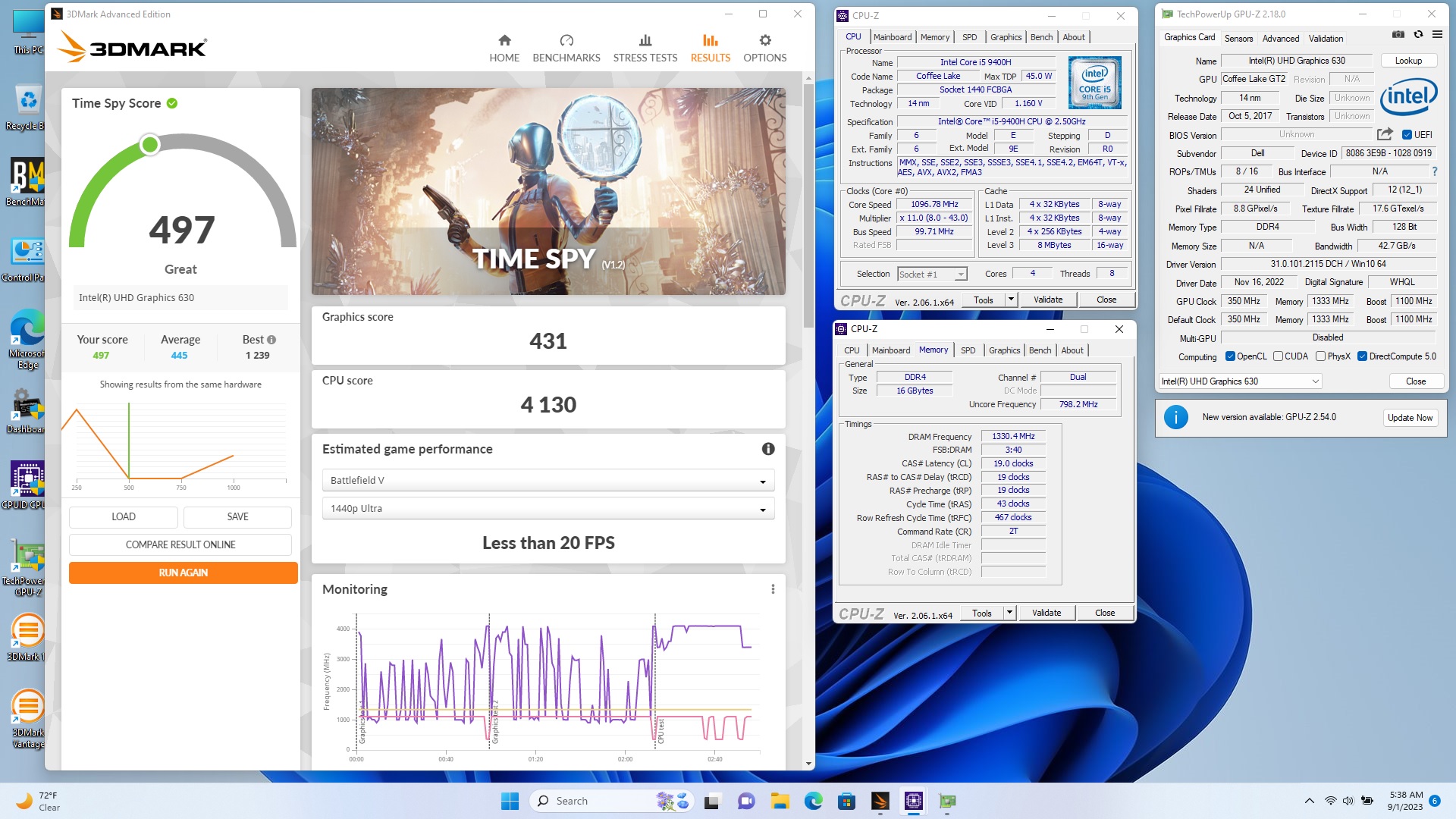Open Task View from the taskbar
1456x819 pixels.
click(x=712, y=801)
